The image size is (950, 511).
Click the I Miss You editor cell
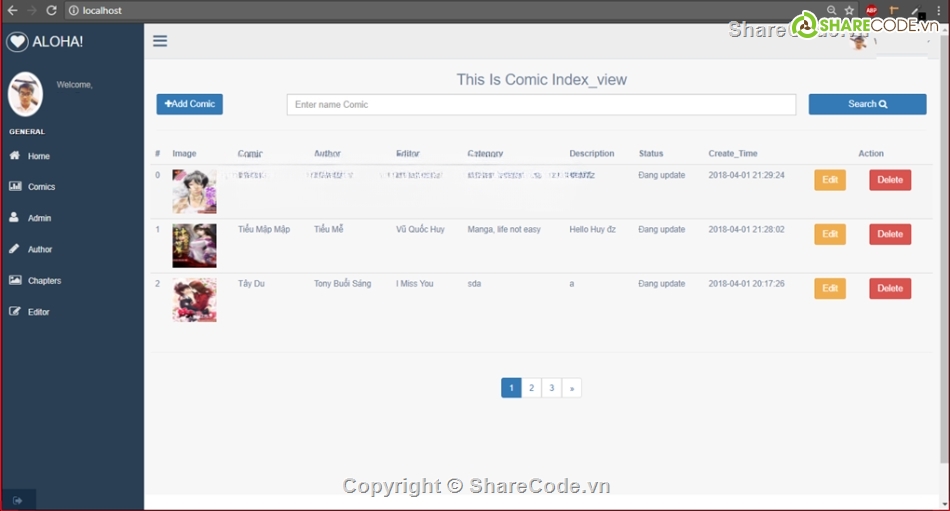point(414,283)
